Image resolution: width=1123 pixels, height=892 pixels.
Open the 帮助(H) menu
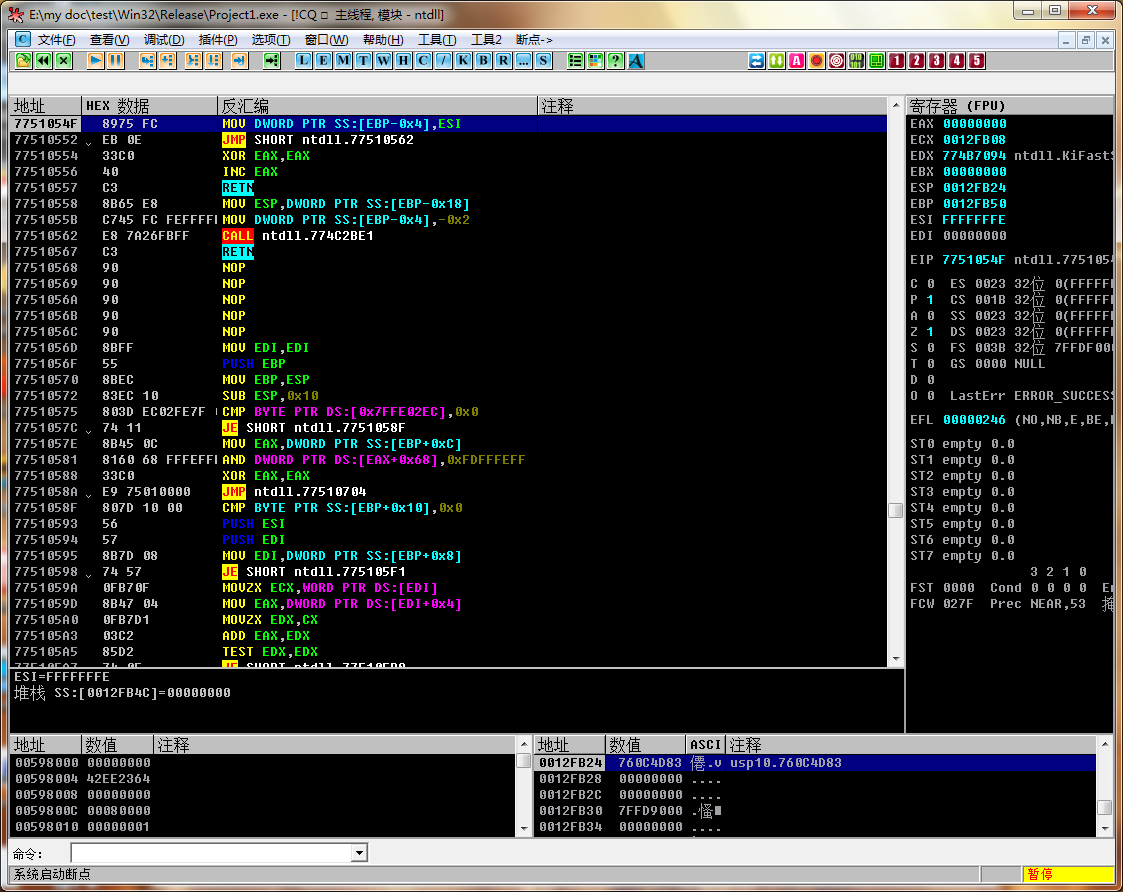click(382, 39)
